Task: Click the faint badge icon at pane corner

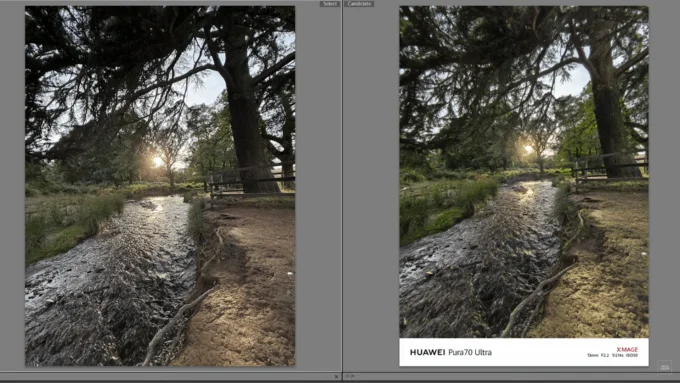Action: point(664,367)
